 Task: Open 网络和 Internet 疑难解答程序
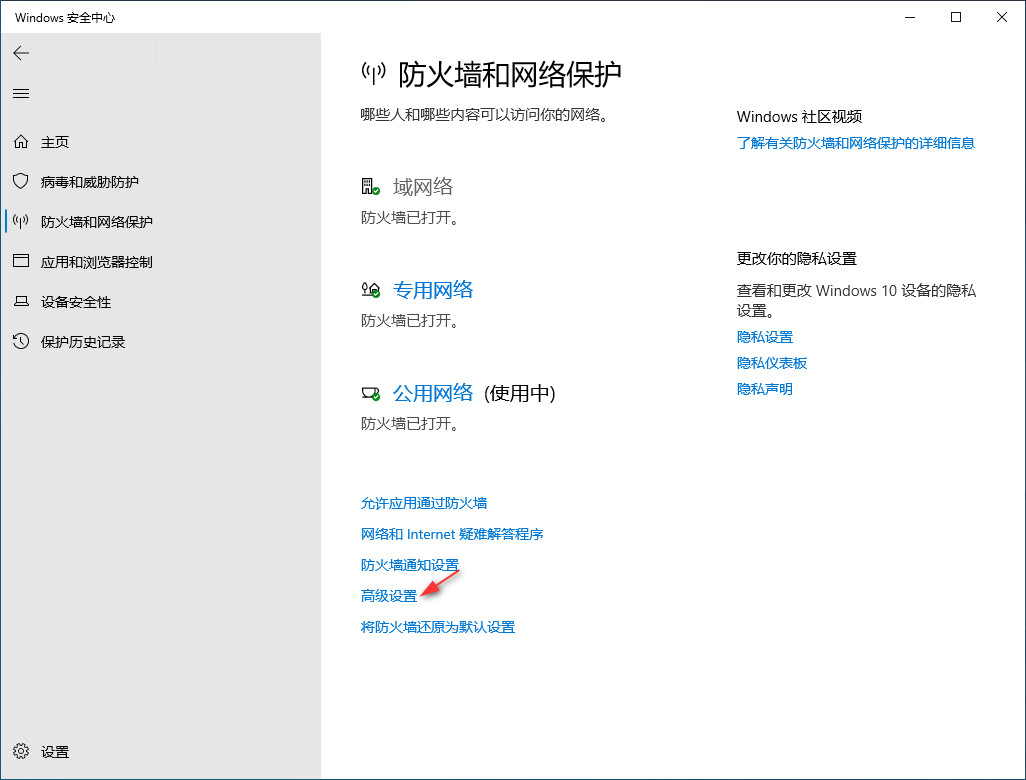[452, 534]
